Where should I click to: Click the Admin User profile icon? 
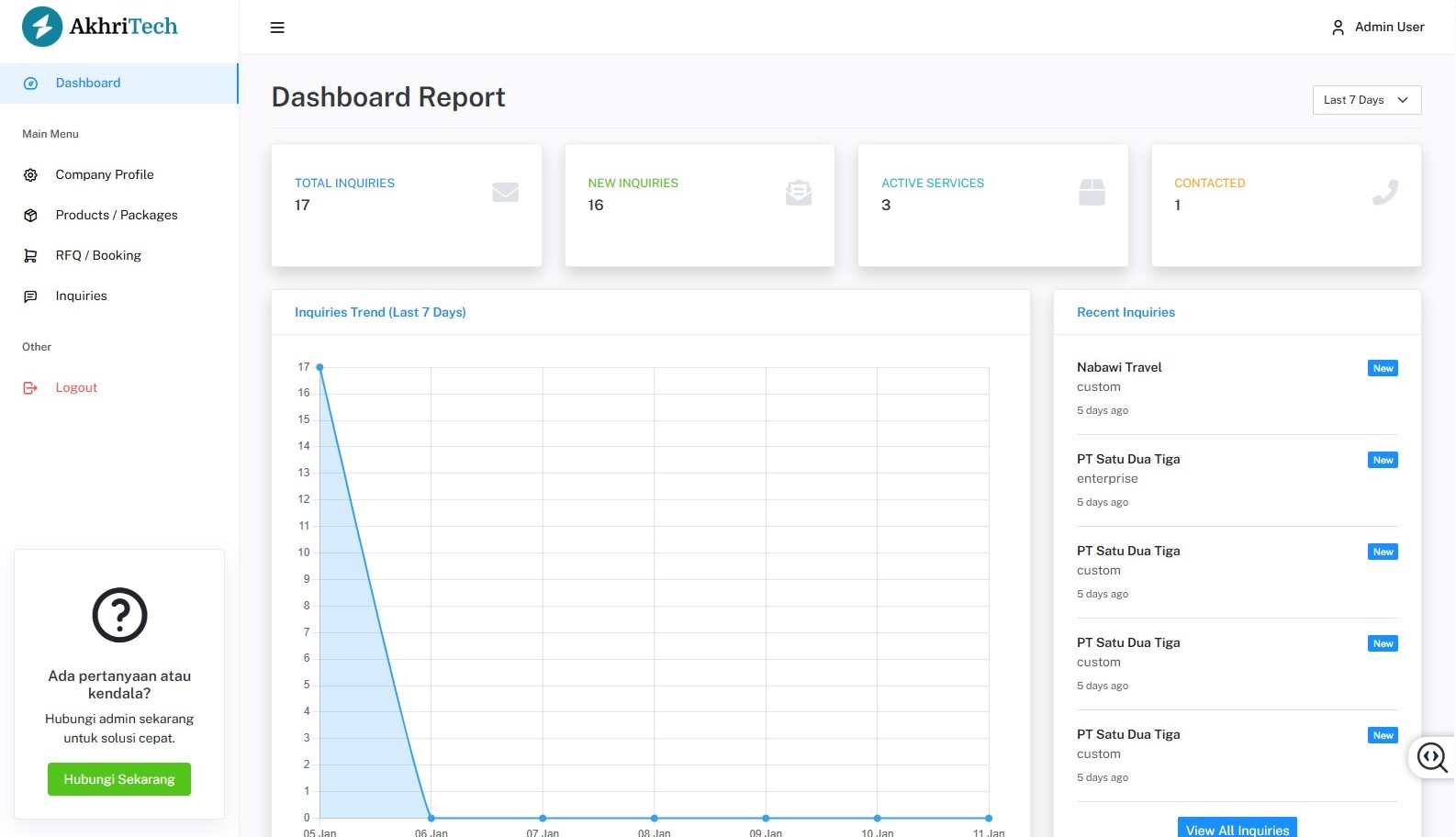point(1338,28)
